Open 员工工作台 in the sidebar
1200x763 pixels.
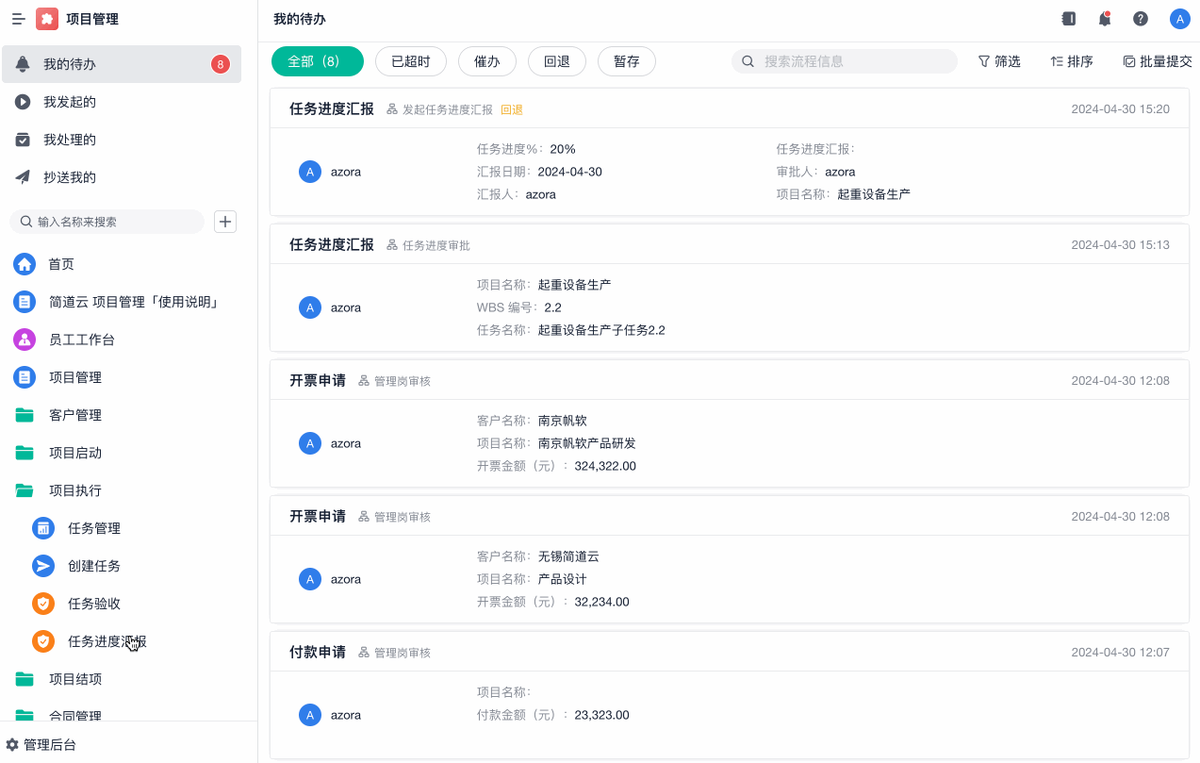(81, 340)
